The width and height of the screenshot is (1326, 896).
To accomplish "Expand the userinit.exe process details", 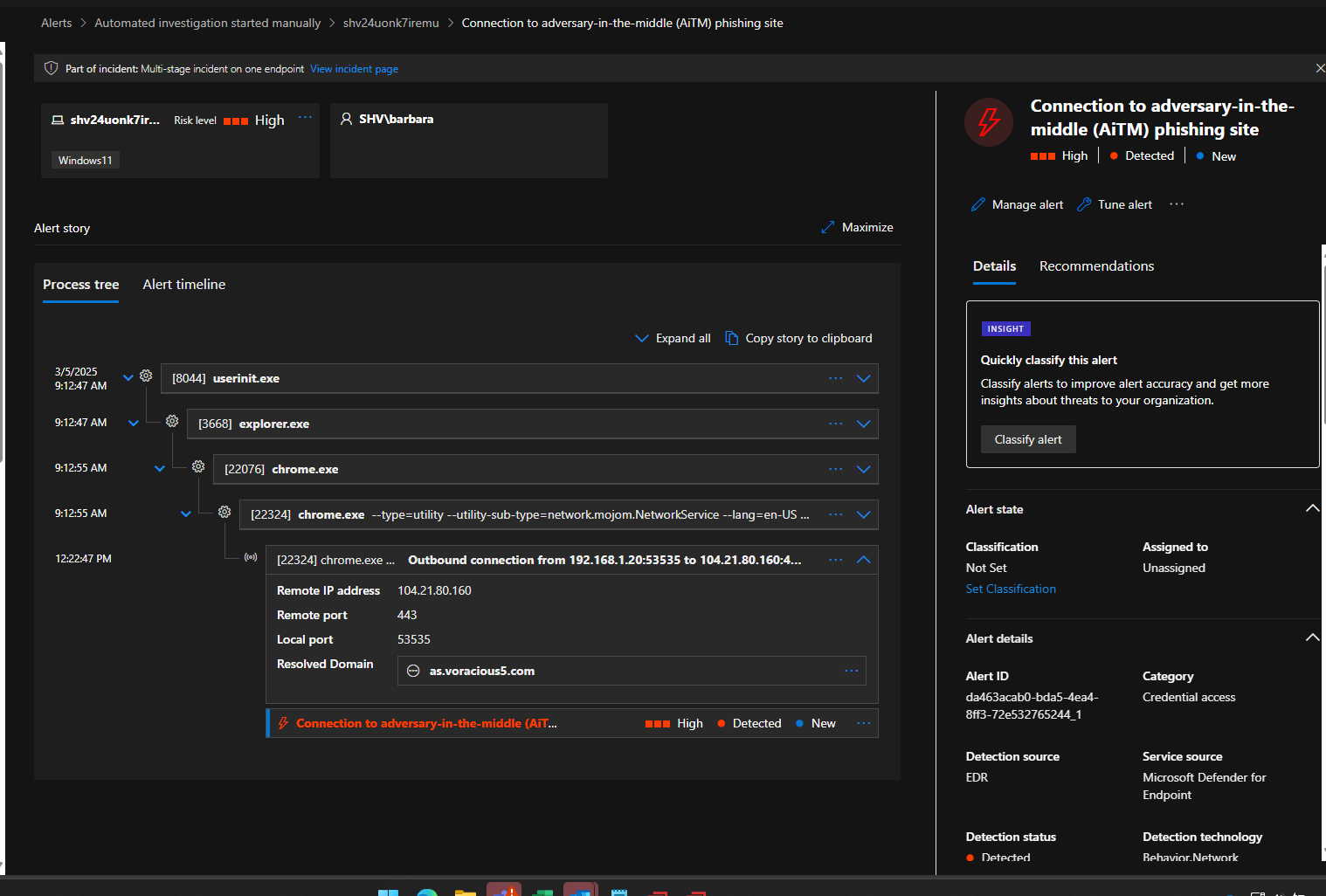I will coord(863,378).
